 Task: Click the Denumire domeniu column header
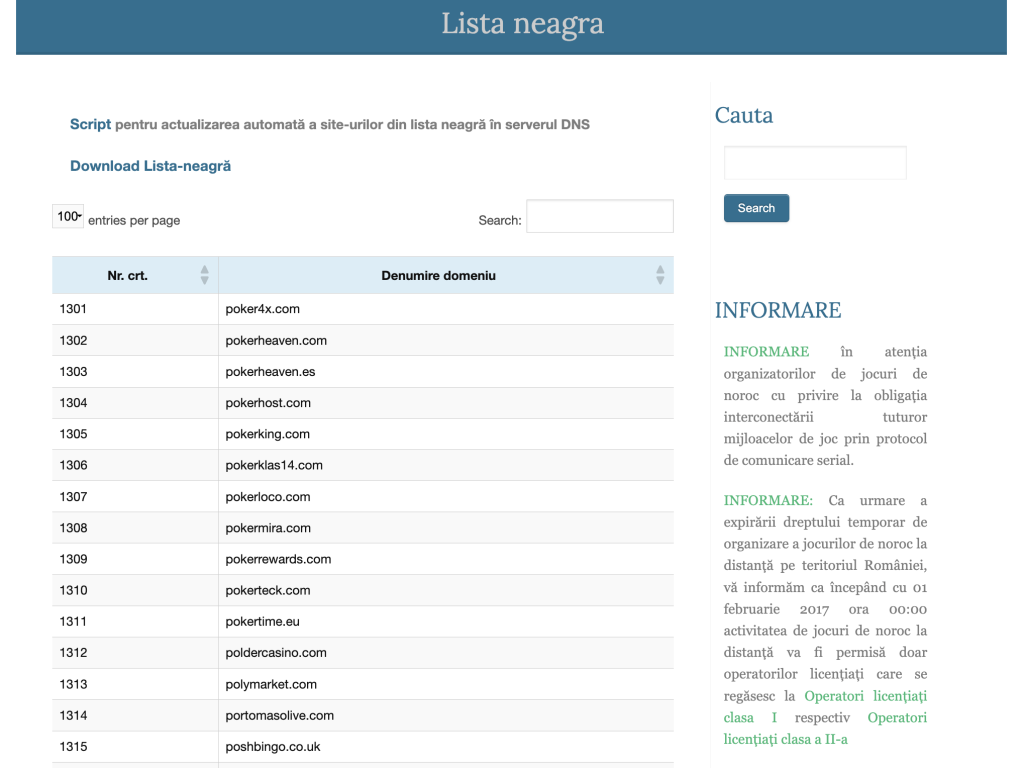[438, 276]
